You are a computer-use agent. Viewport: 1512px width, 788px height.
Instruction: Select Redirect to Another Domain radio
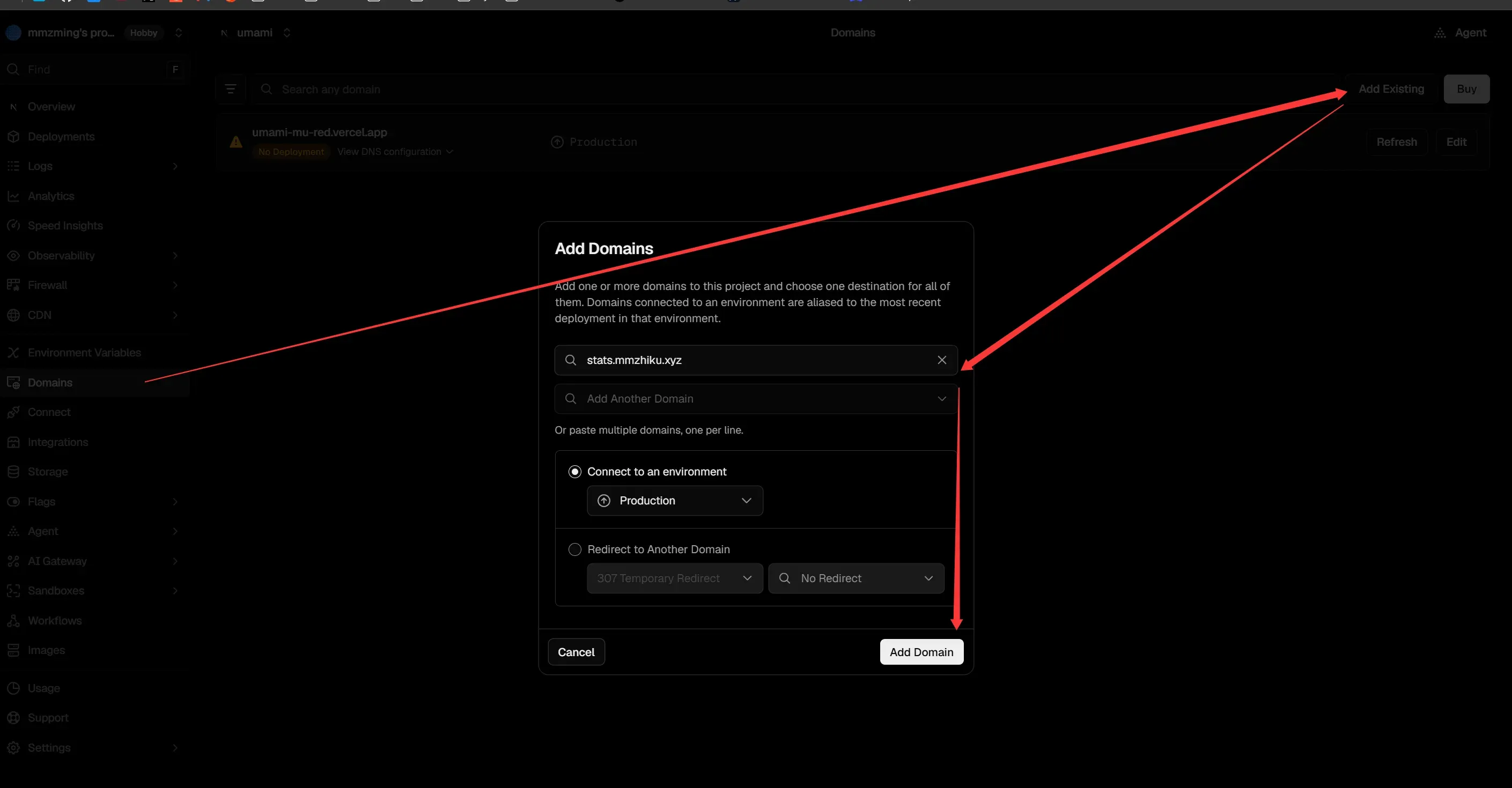[x=574, y=549]
